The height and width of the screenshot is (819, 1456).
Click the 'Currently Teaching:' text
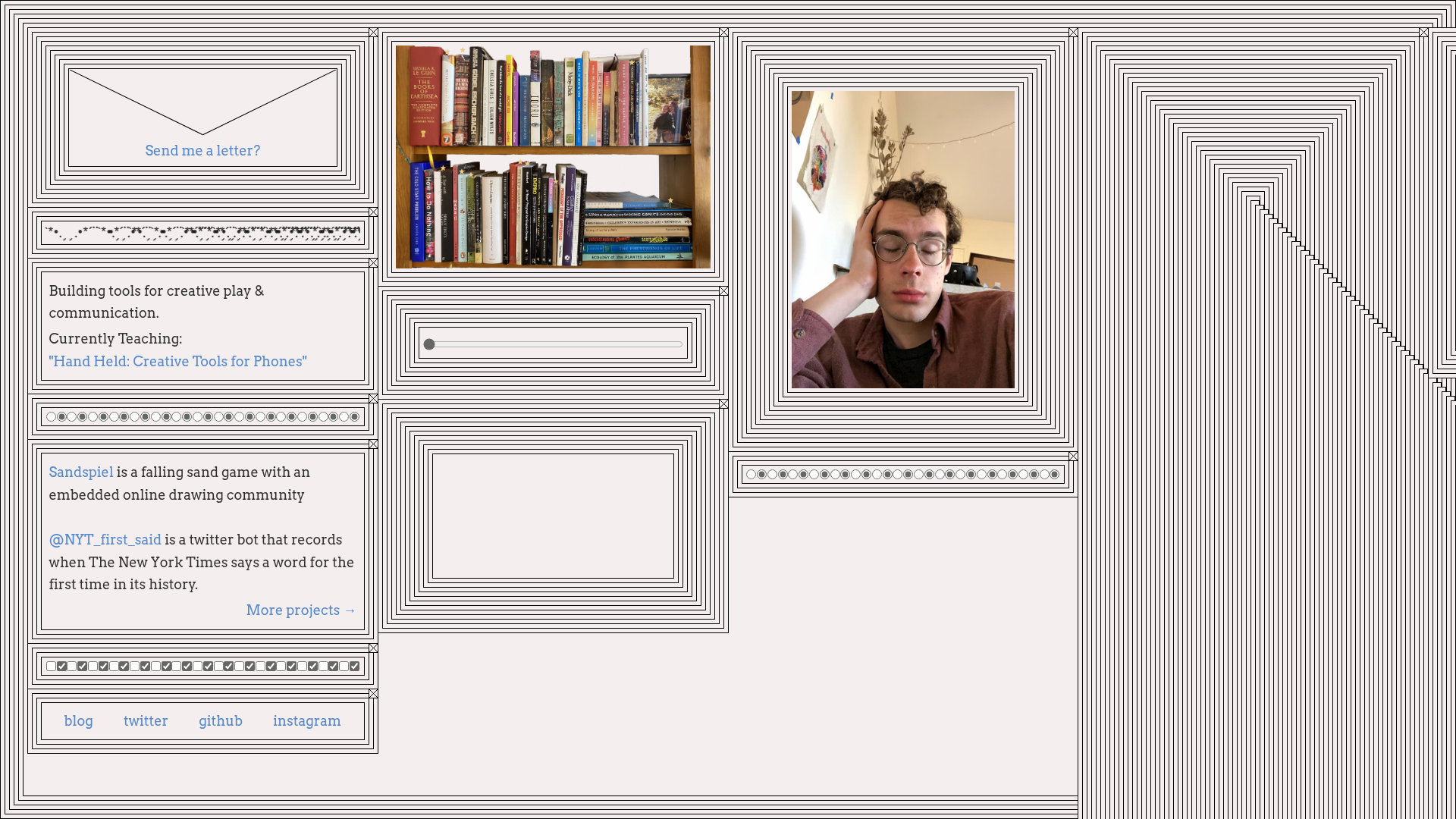[115, 339]
